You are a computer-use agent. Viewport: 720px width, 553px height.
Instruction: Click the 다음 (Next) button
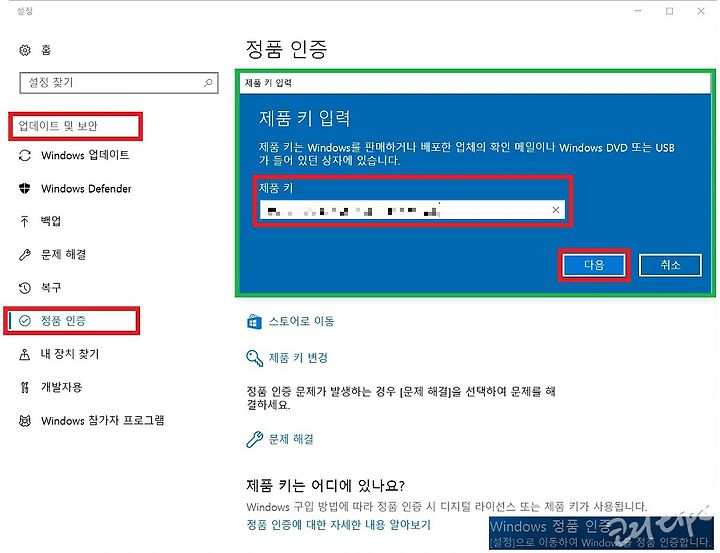coord(594,265)
